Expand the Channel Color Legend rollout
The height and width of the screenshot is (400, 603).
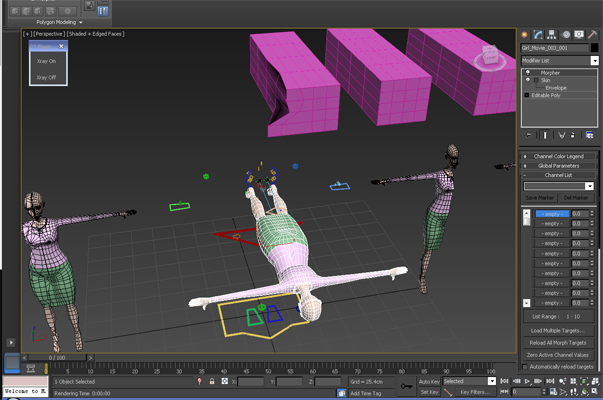[559, 156]
